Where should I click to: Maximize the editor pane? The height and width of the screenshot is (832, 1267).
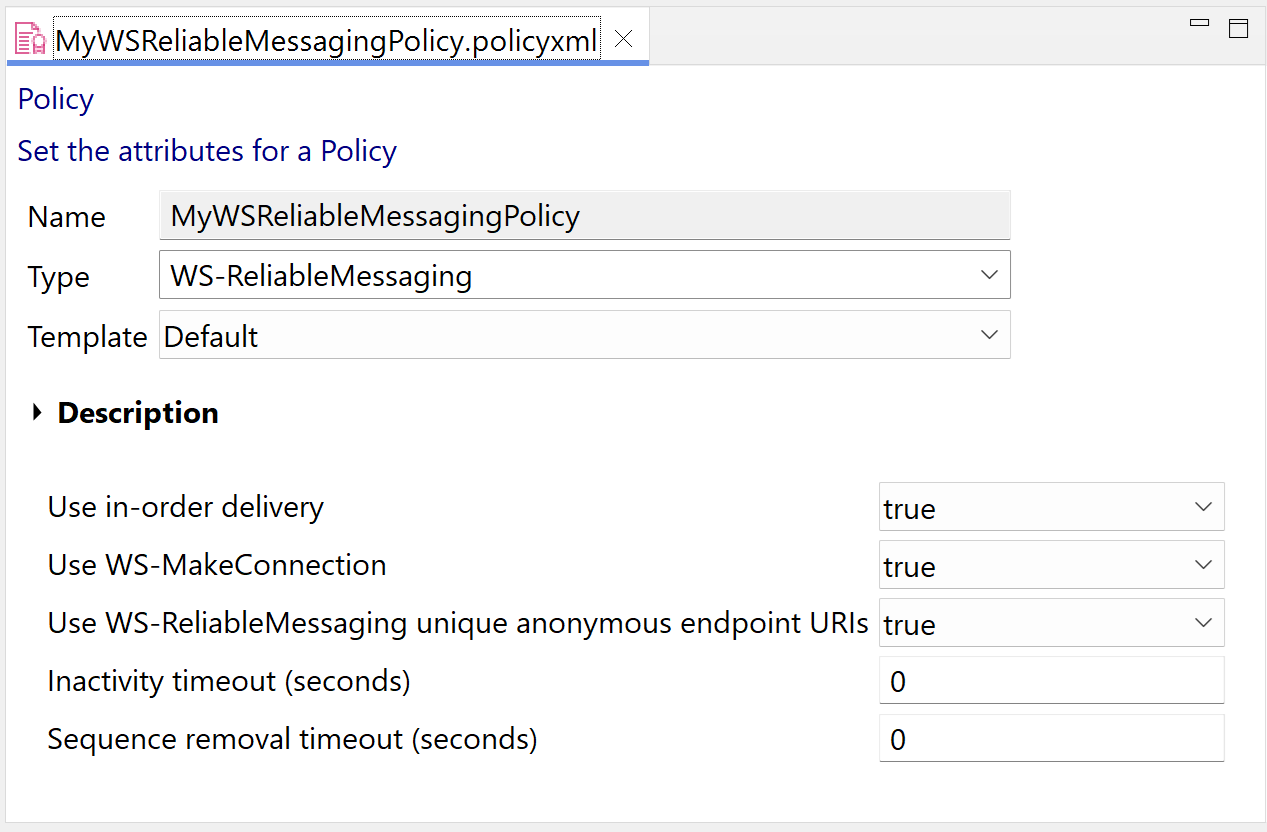1238,28
